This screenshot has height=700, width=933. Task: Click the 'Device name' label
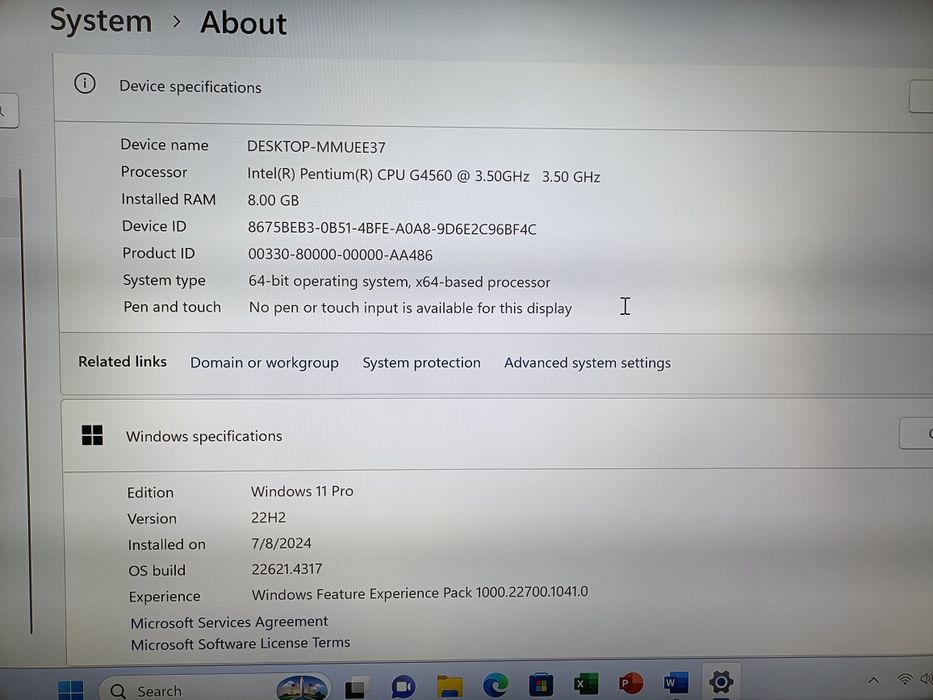coord(164,145)
